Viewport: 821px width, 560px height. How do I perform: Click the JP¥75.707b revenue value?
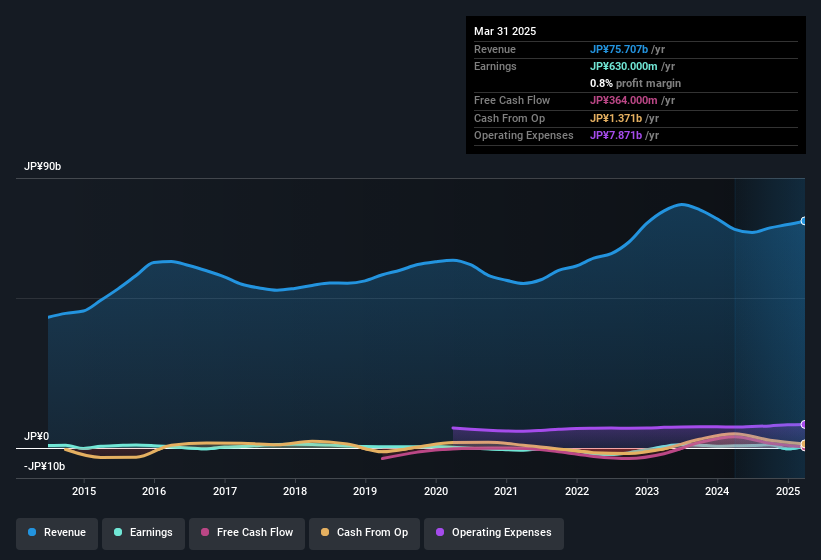tap(619, 49)
